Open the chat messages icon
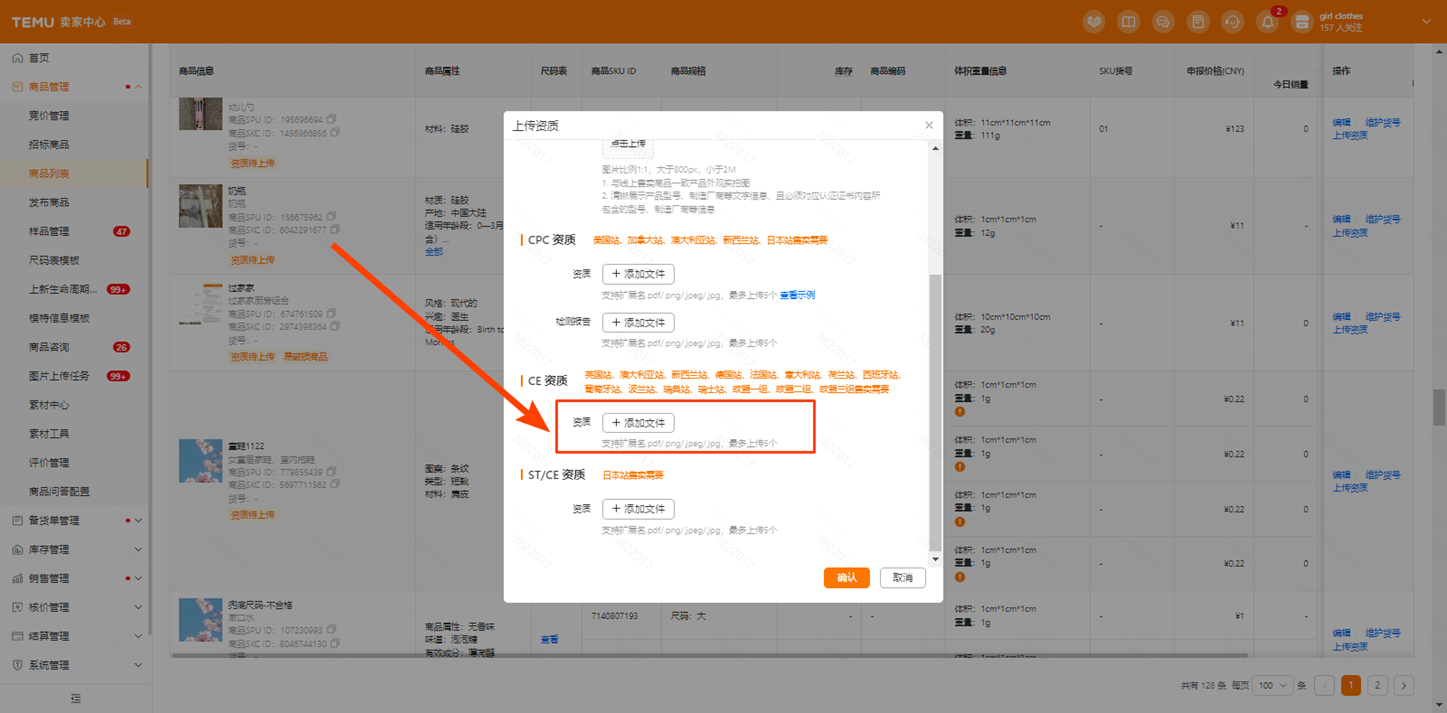This screenshot has width=1447, height=713. click(x=1163, y=22)
